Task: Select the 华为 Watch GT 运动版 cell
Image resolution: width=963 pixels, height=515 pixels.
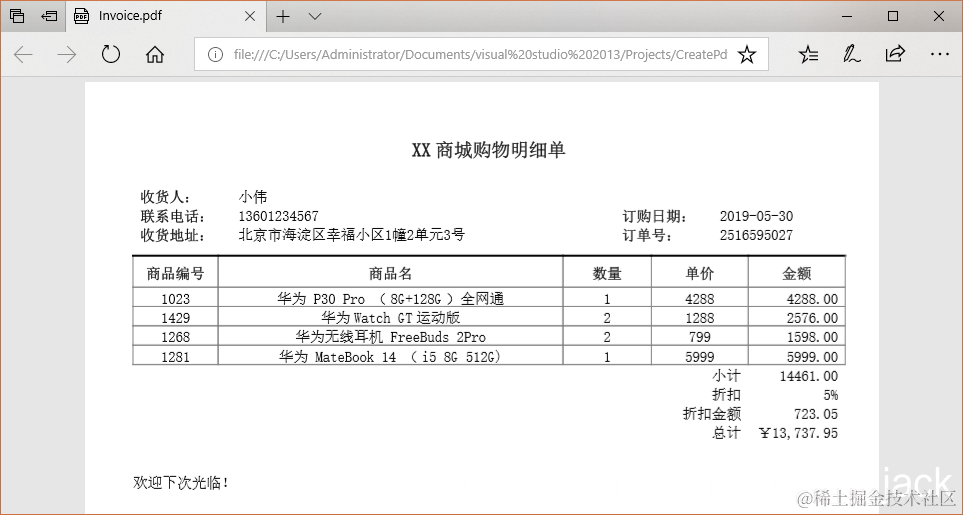Action: pyautogui.click(x=391, y=318)
